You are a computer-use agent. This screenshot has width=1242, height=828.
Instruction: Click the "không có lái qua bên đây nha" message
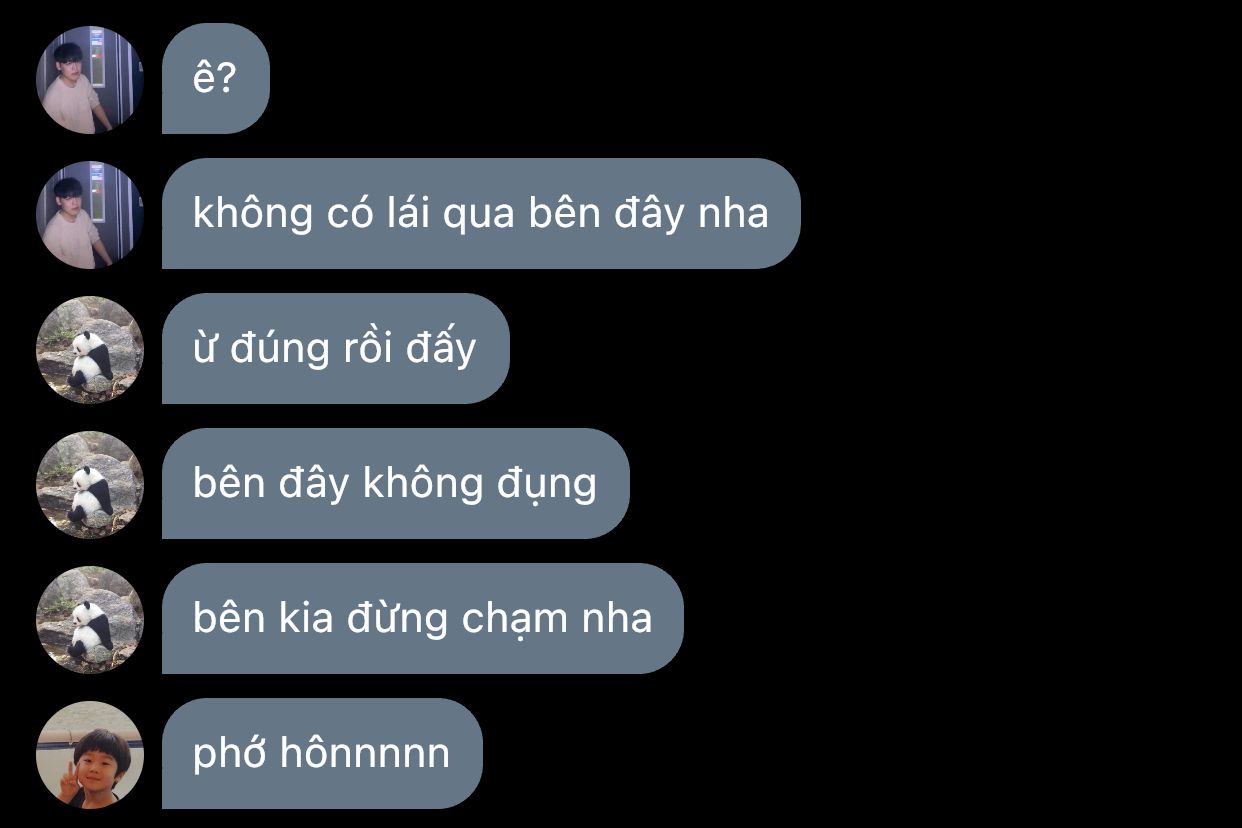pyautogui.click(x=481, y=214)
